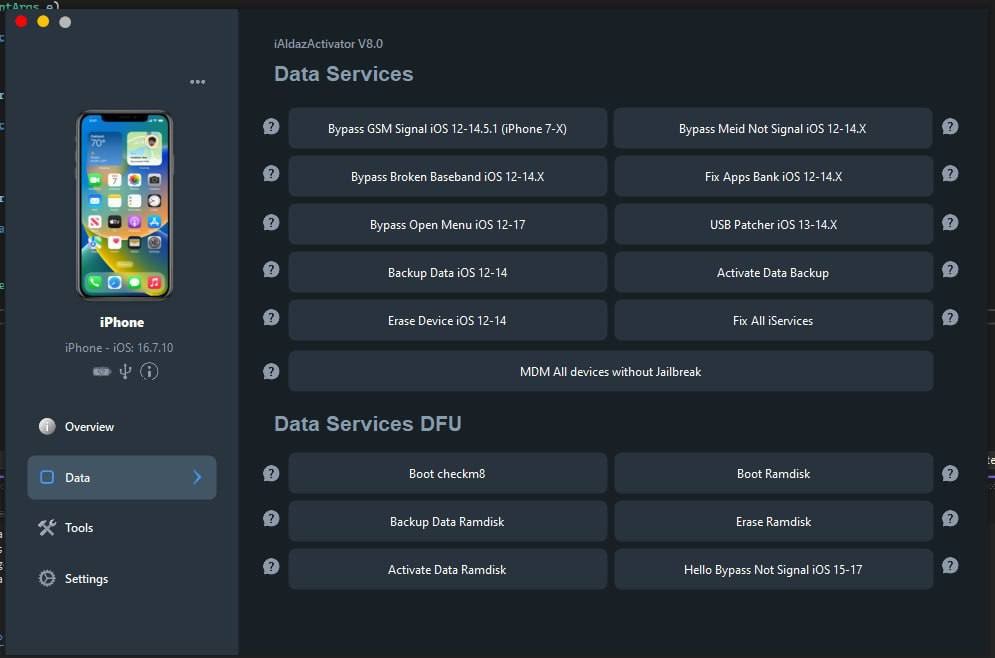The width and height of the screenshot is (995, 658).
Task: Click Backup Data Ramdisk button
Action: (447, 521)
